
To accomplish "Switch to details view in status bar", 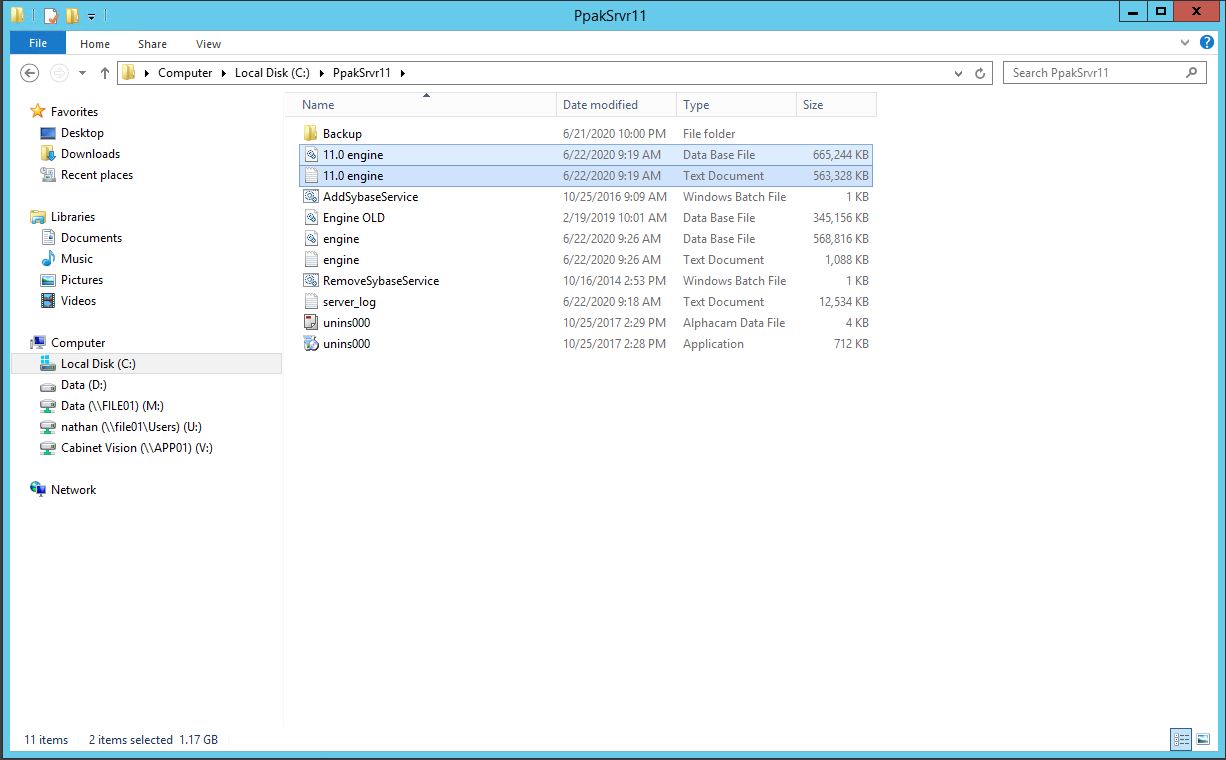I will (1181, 740).
